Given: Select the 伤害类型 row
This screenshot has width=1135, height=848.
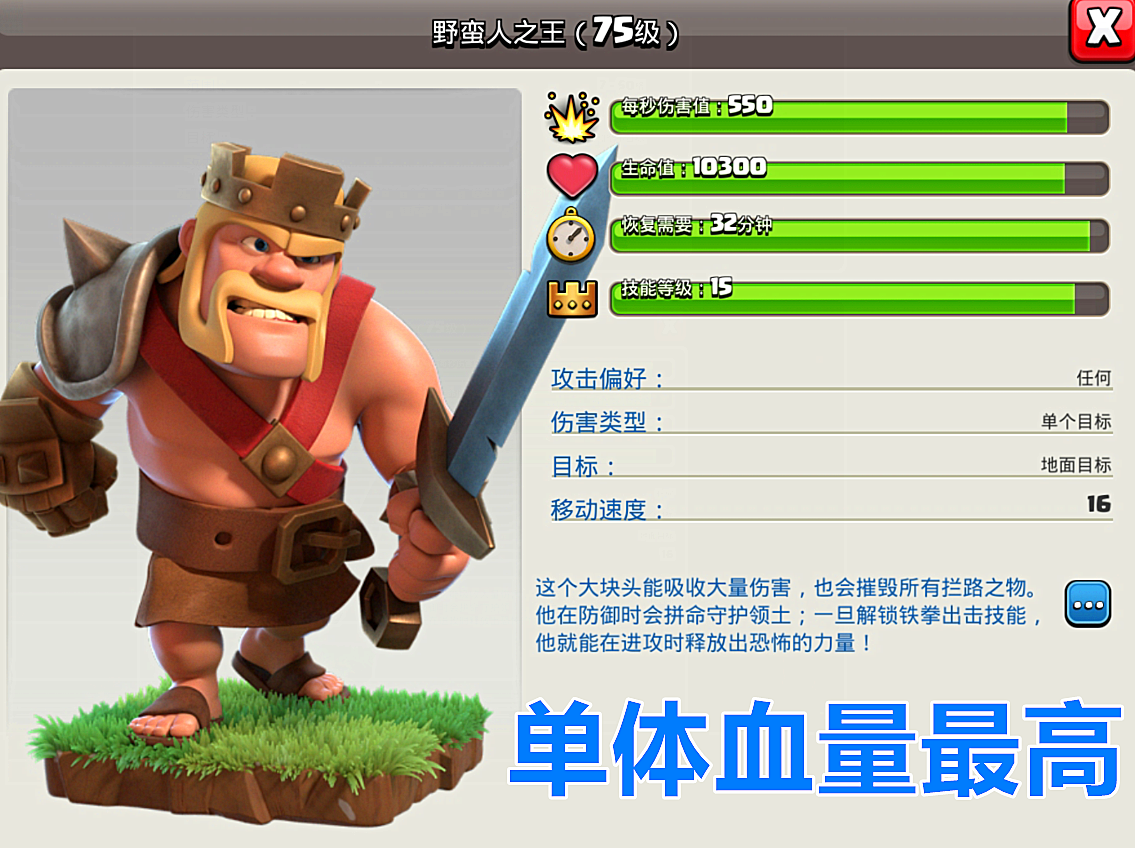Looking at the screenshot, I should click(831, 421).
